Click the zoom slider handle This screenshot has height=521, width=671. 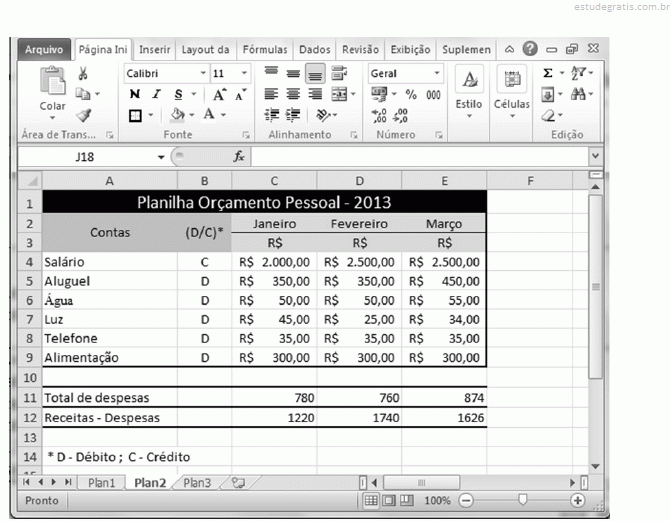[521, 500]
